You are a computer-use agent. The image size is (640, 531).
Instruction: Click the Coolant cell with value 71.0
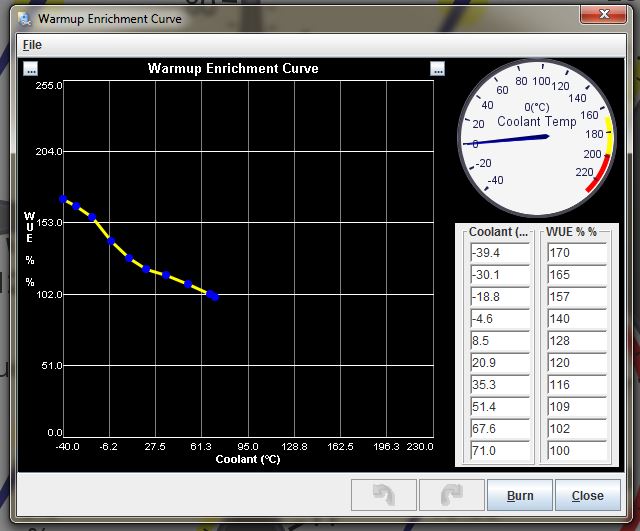point(499,451)
